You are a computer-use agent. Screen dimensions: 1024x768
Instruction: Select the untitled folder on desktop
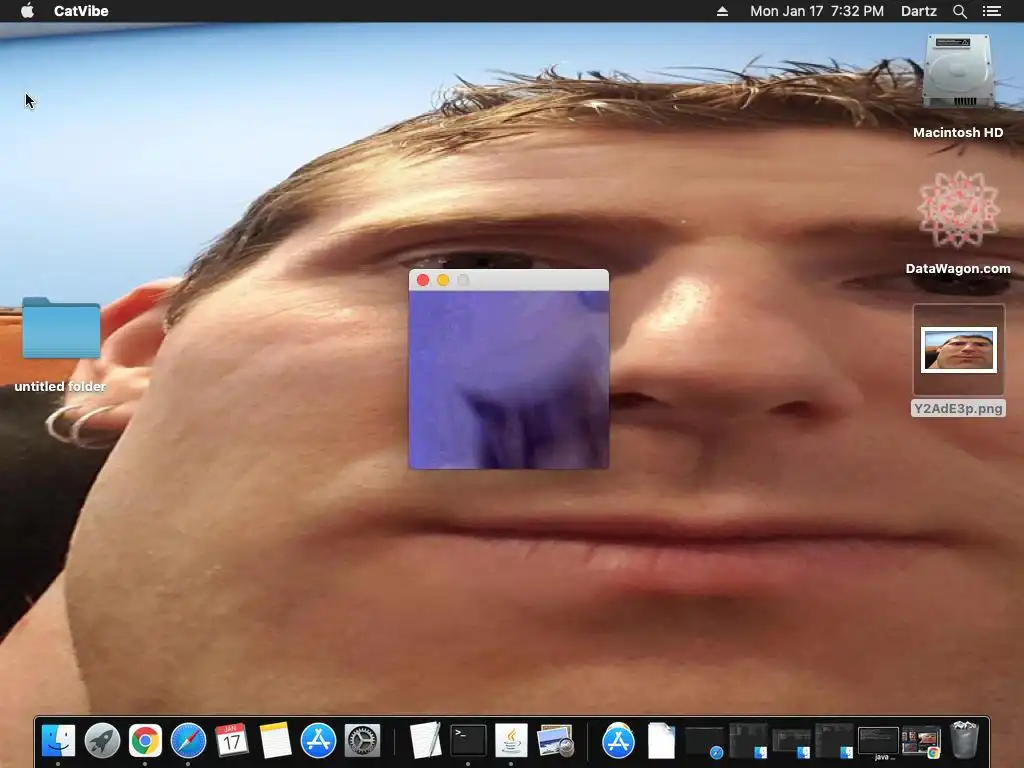[61, 328]
